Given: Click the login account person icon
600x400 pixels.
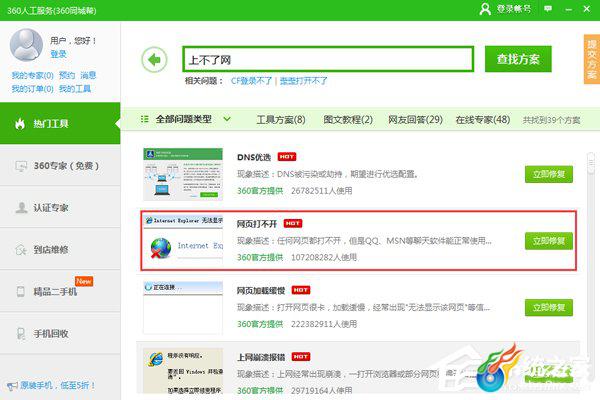Looking at the screenshot, I should click(485, 9).
